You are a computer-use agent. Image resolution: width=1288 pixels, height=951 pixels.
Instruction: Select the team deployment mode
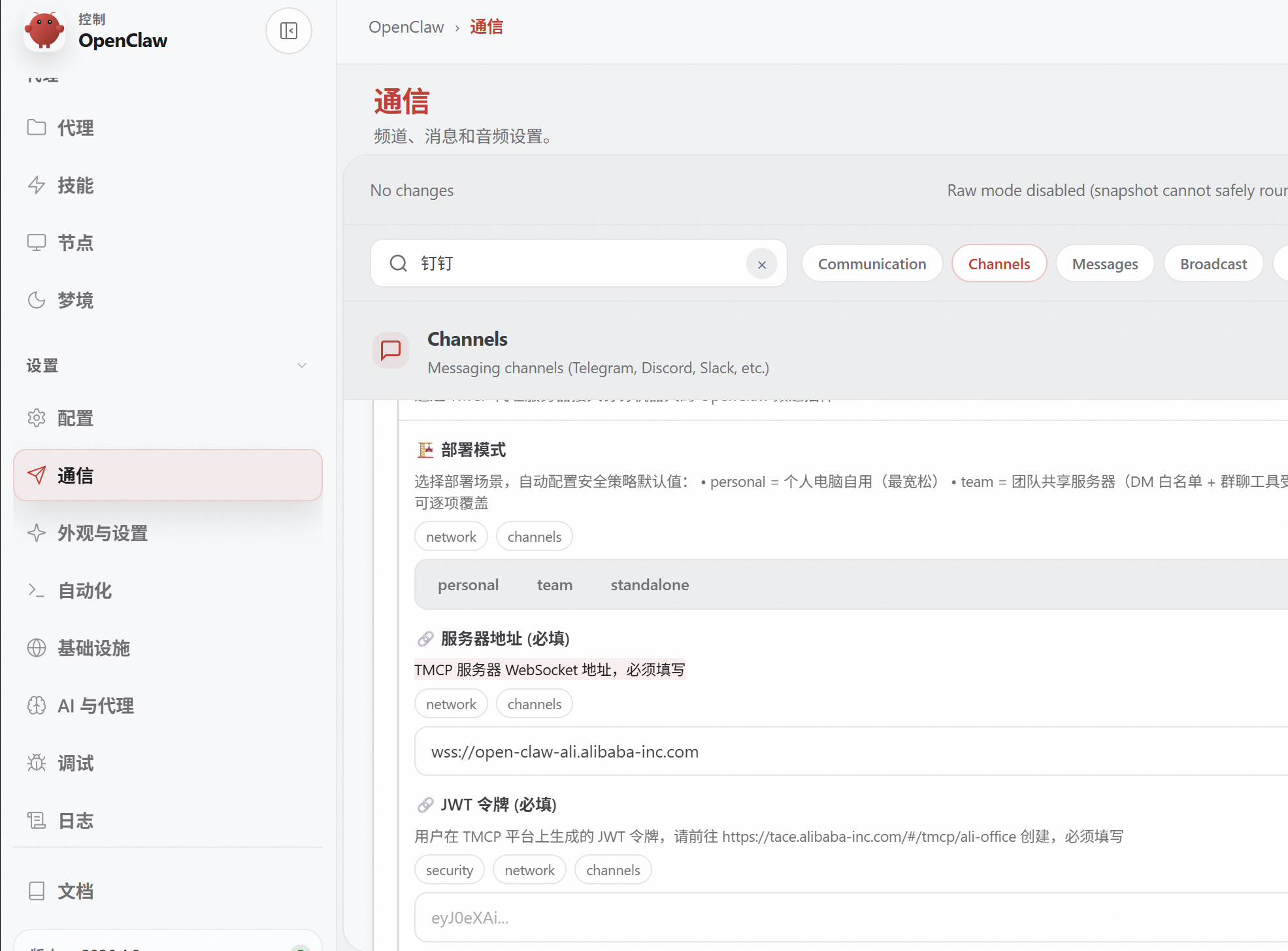(555, 585)
